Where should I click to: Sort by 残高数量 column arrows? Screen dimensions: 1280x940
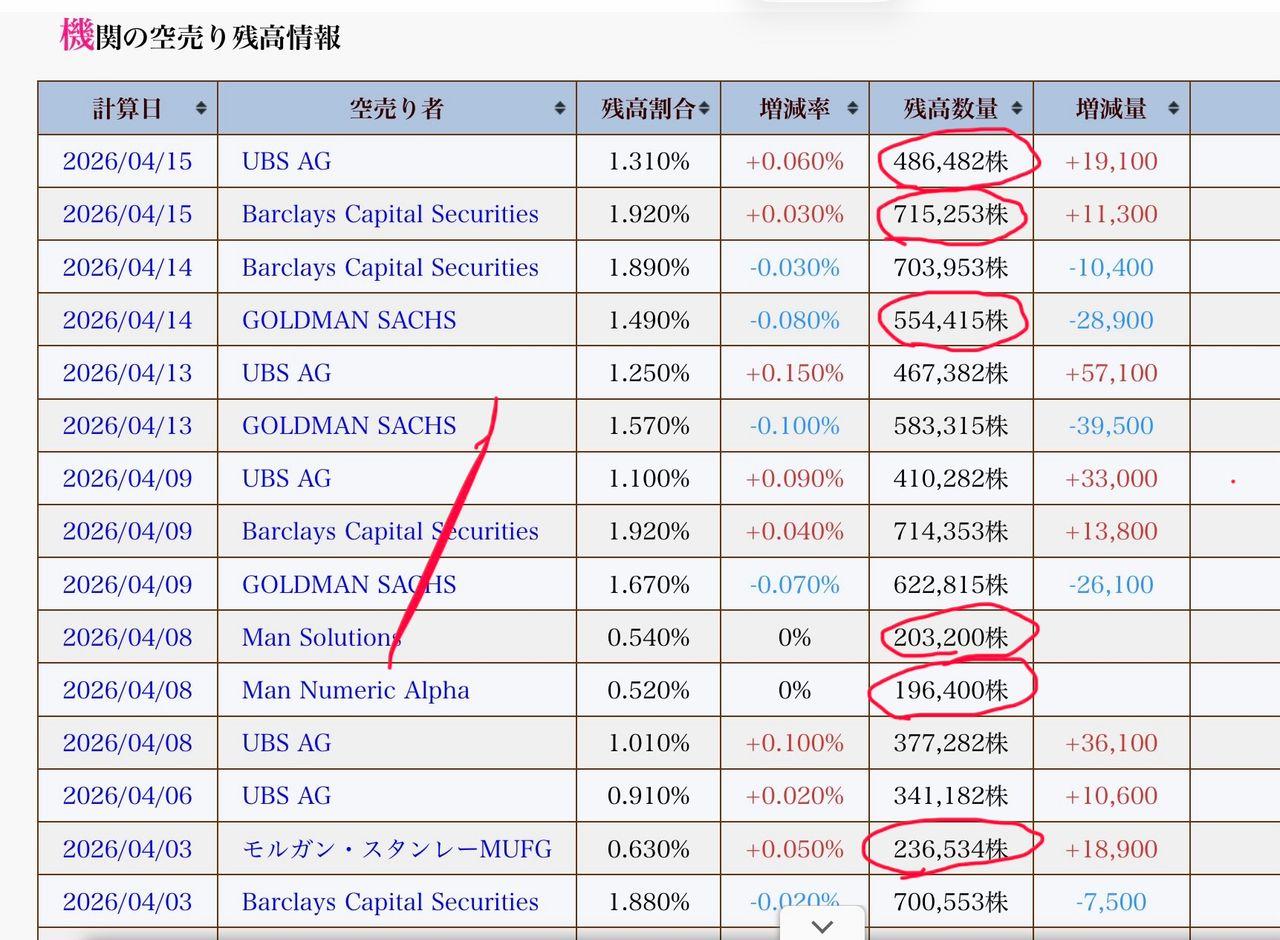point(1017,109)
